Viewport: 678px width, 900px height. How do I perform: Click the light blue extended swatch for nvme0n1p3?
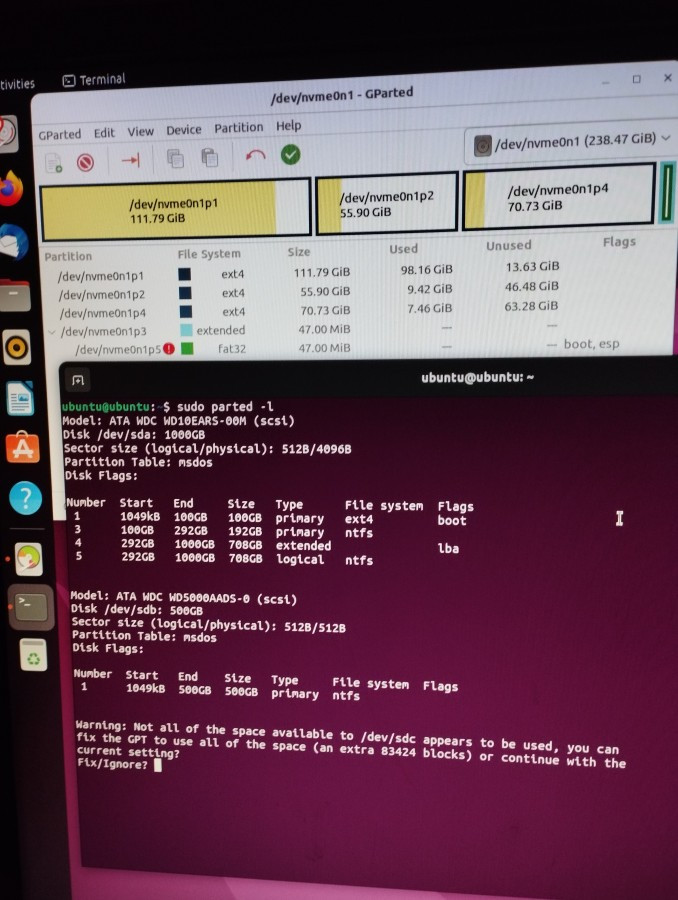click(x=186, y=330)
